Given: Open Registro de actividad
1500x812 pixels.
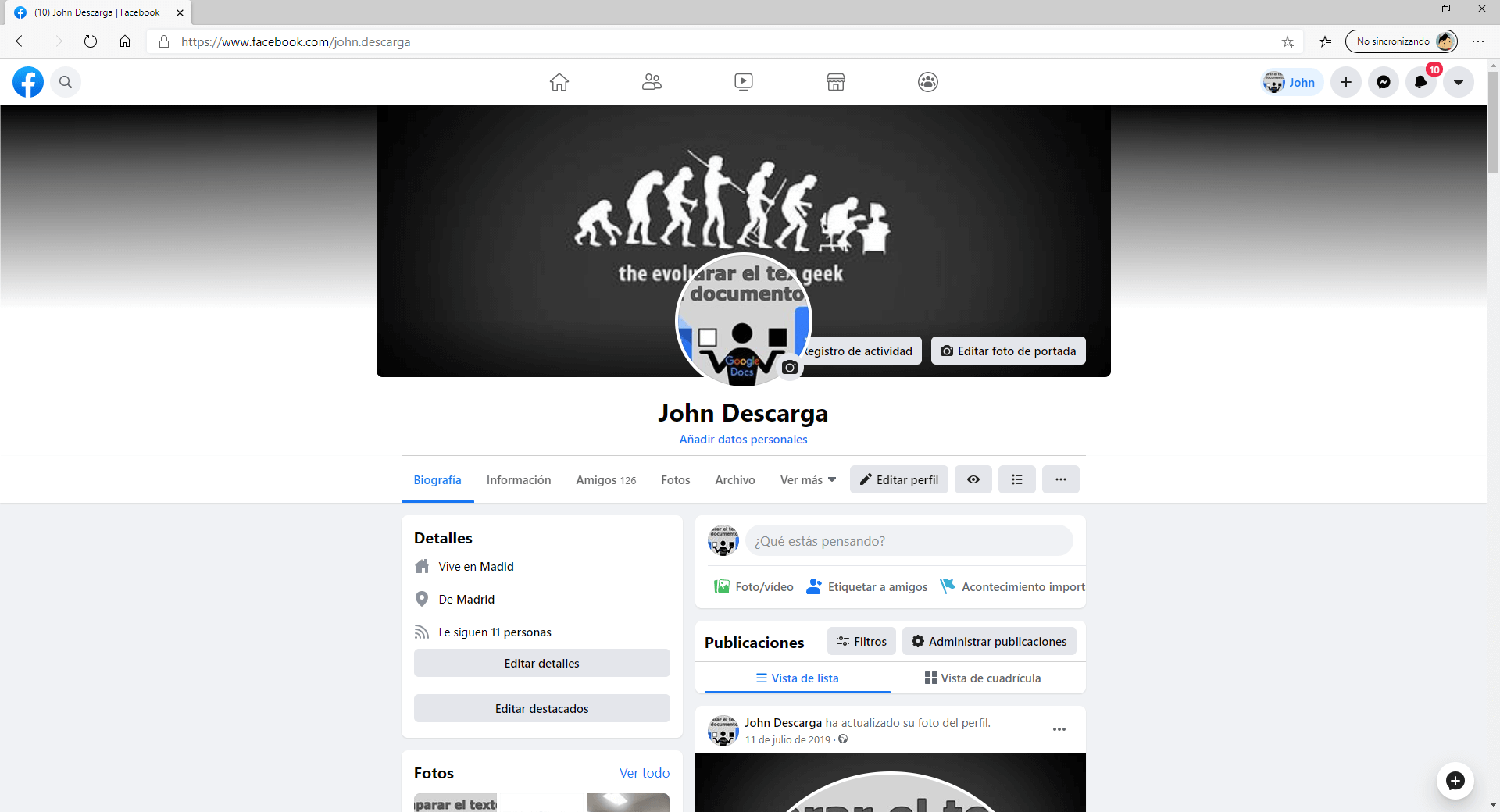Looking at the screenshot, I should (x=861, y=351).
